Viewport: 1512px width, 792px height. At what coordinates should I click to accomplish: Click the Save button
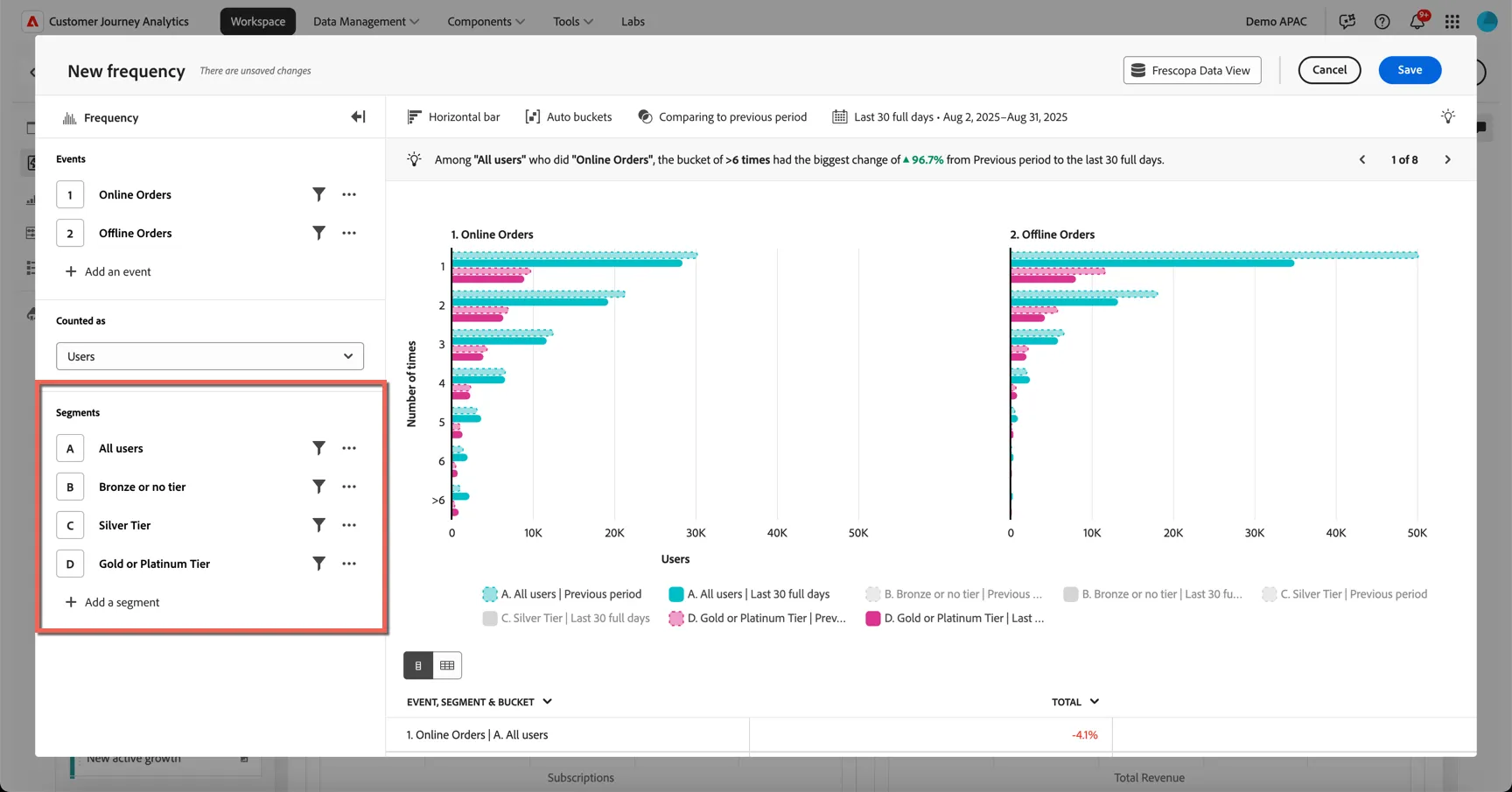point(1410,70)
